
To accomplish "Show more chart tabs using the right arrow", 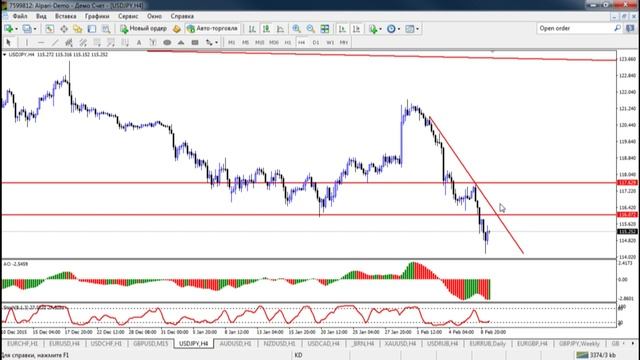I will point(633,344).
